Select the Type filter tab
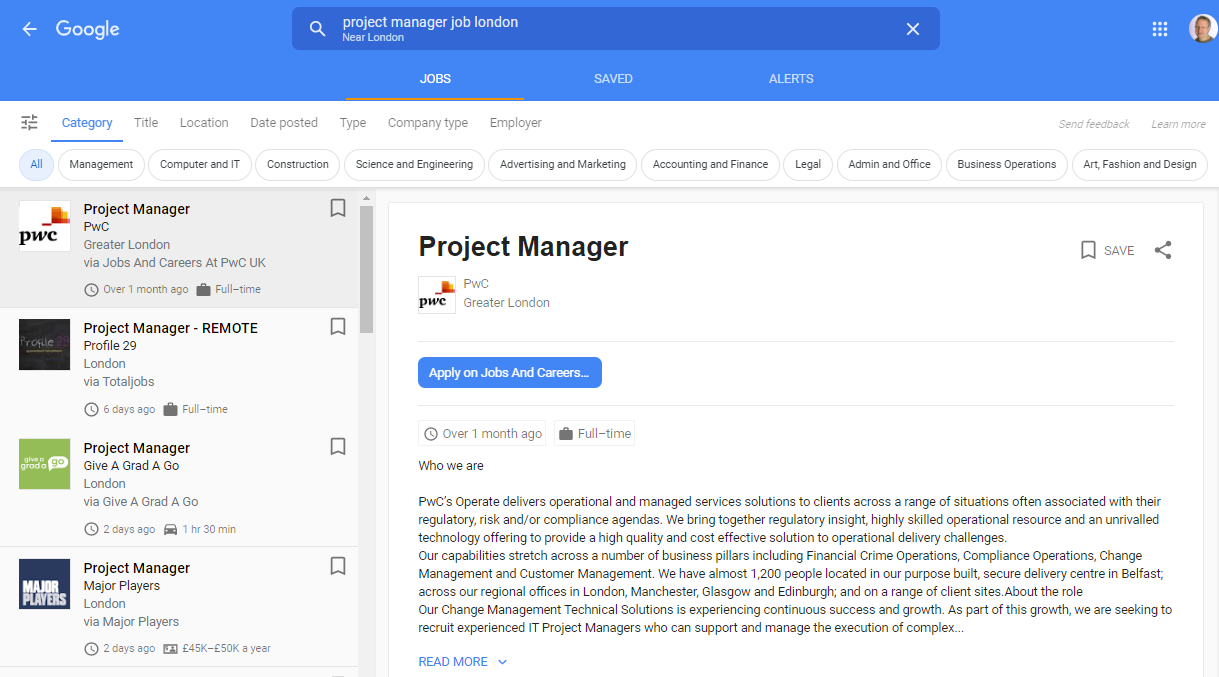 pyautogui.click(x=353, y=123)
